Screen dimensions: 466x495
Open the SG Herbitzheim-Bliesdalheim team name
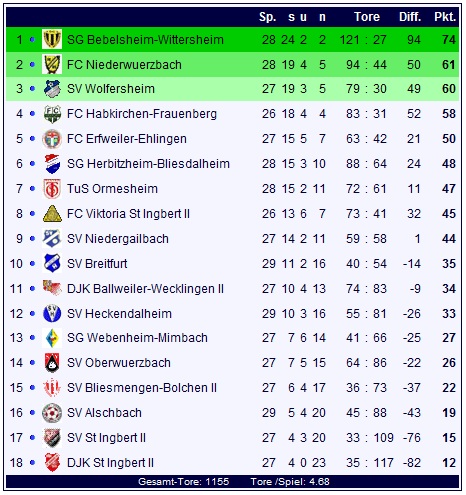[148, 164]
